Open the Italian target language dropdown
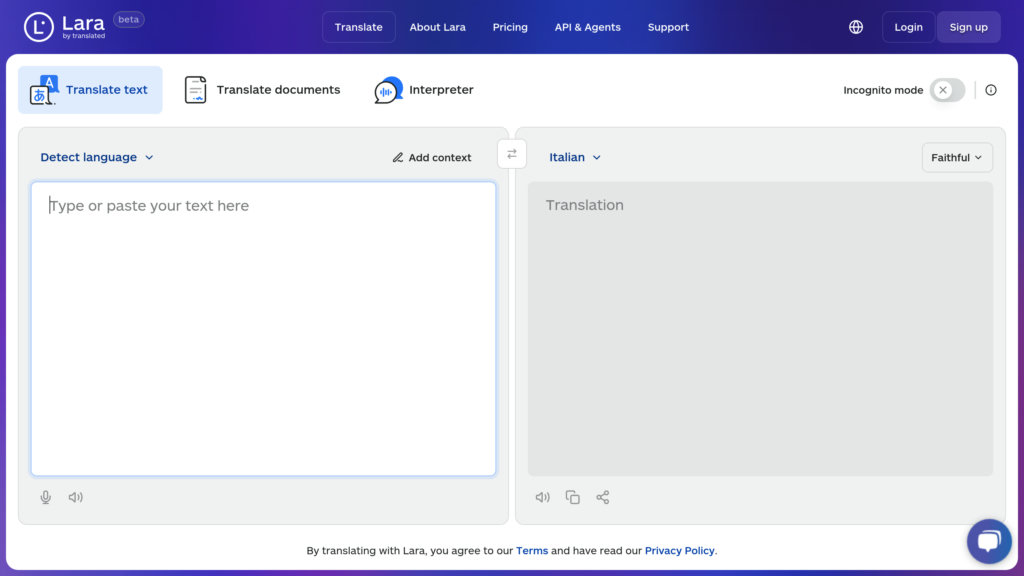 click(x=575, y=157)
